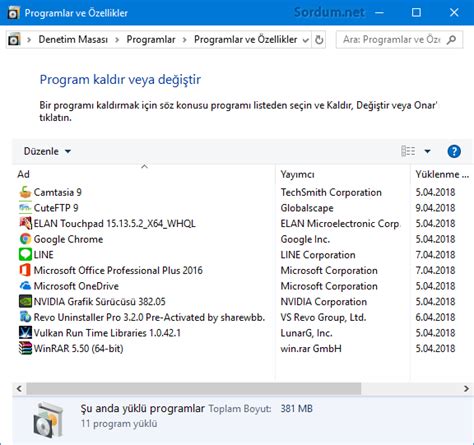474x445 pixels.
Task: Click the NVIDIA Grafik Sürücüsü icon
Action: 25,302
